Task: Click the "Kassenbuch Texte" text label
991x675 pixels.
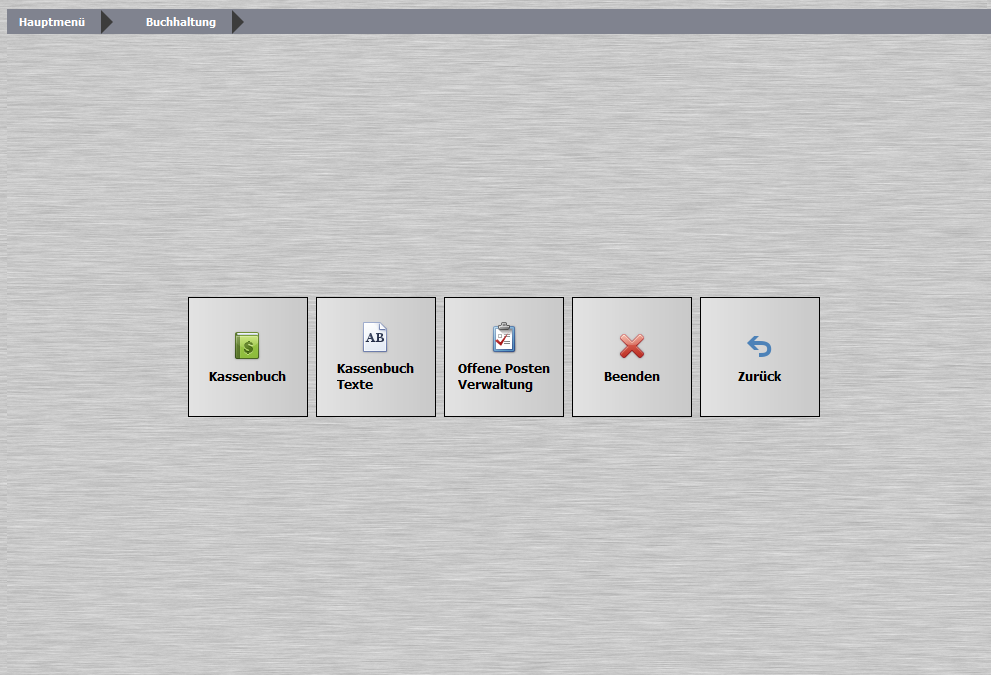Action: tap(375, 376)
